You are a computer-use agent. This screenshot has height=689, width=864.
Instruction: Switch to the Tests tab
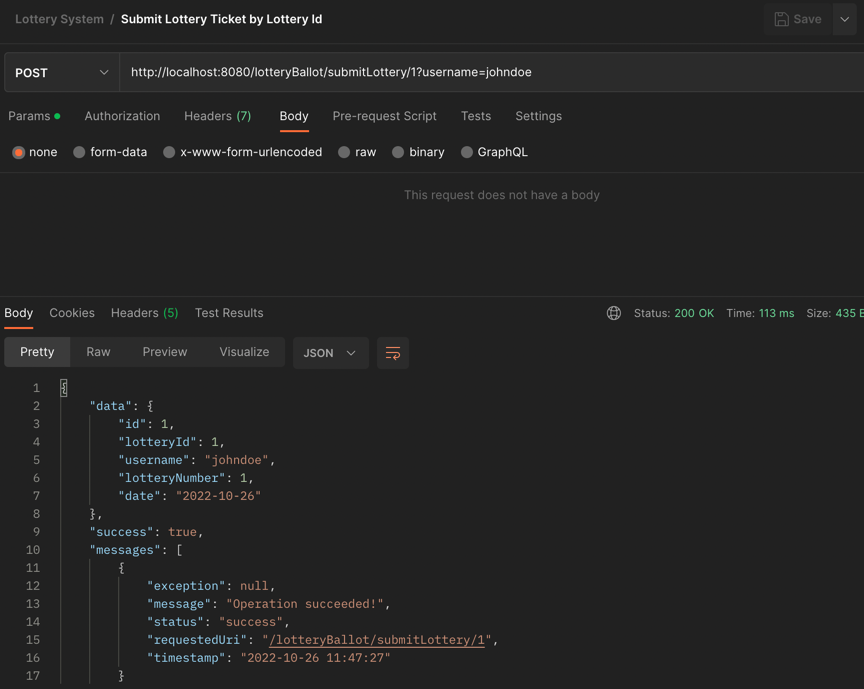pos(476,116)
